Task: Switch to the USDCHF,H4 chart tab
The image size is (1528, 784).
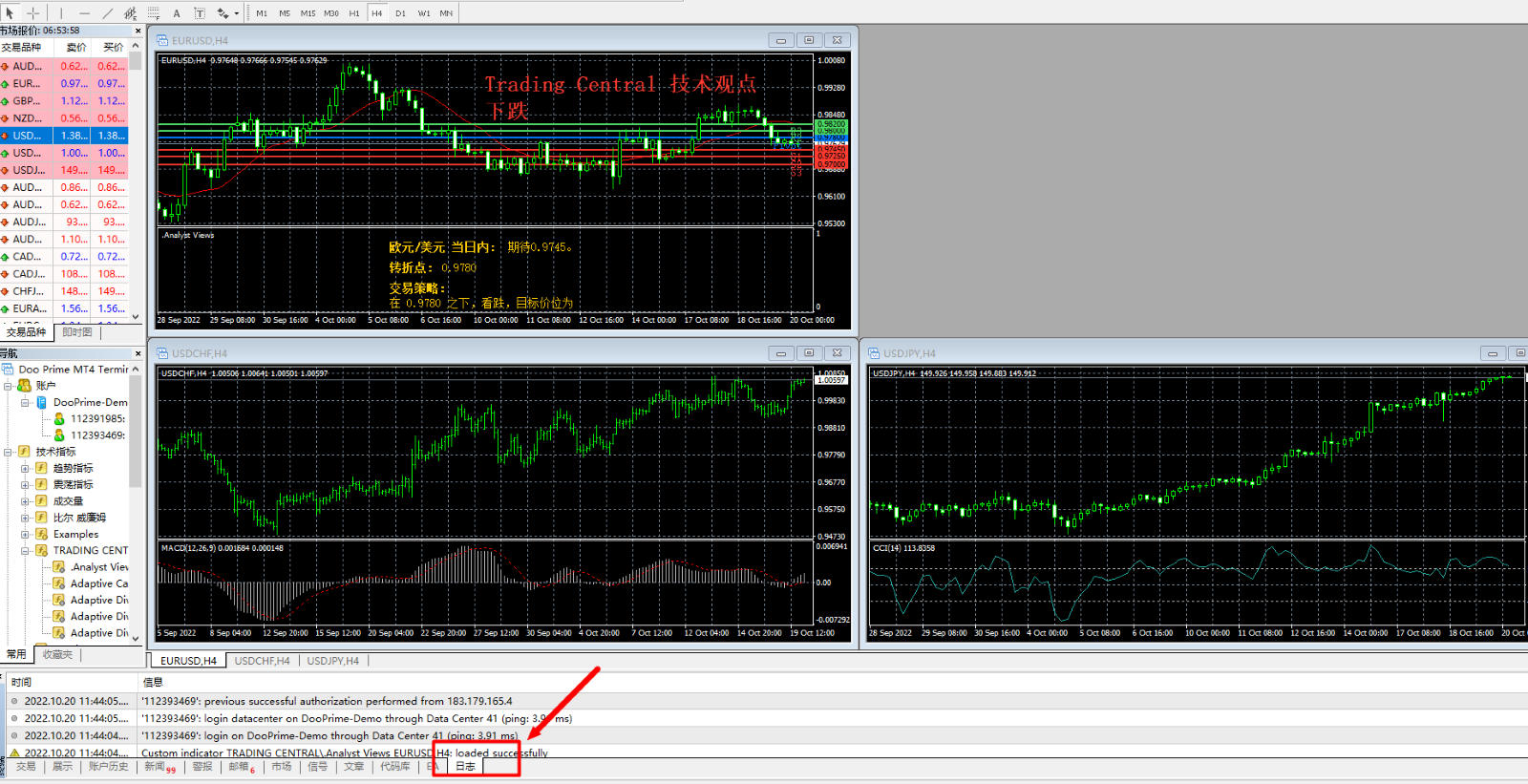Action: coord(262,661)
